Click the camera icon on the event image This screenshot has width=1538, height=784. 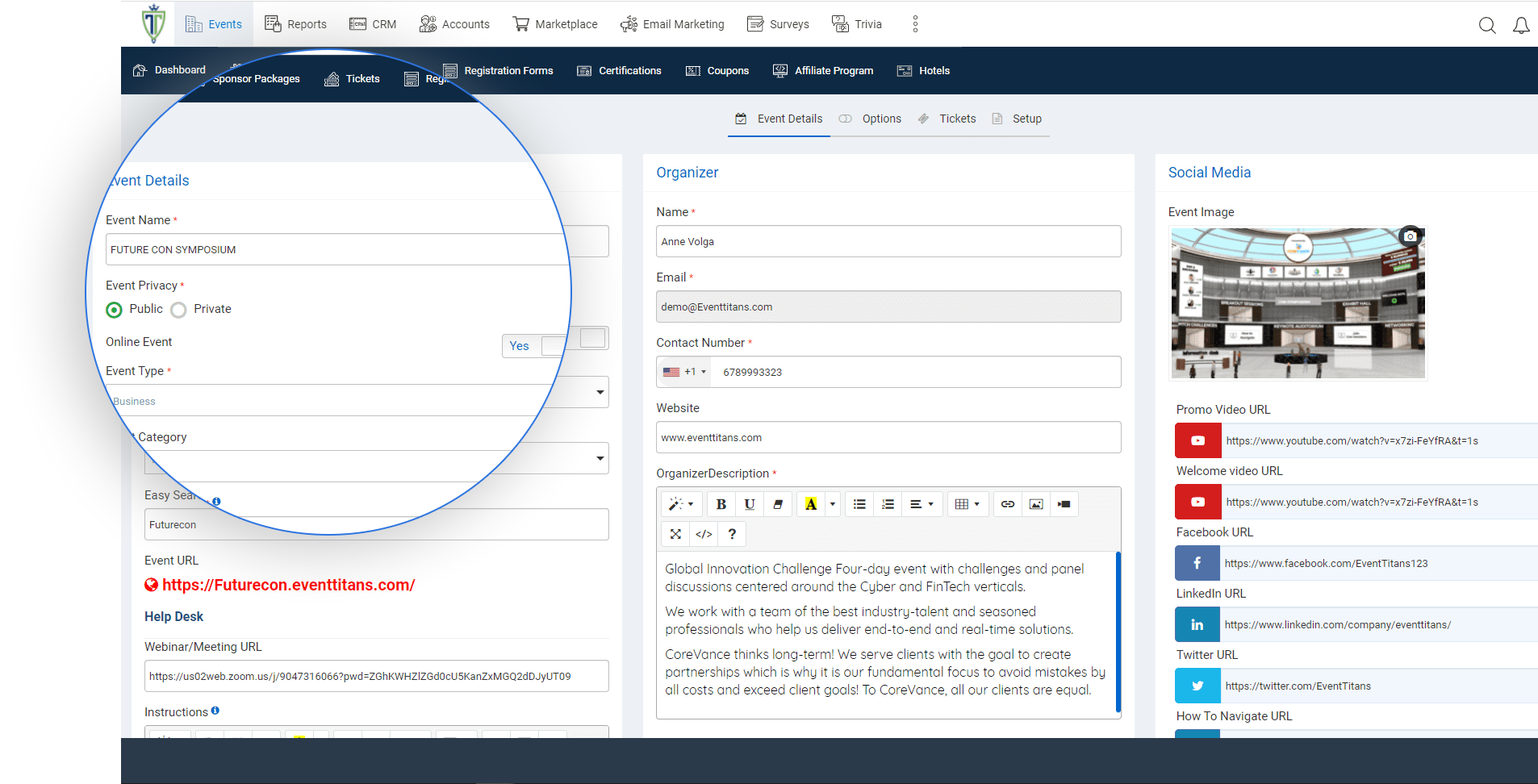[x=1410, y=236]
